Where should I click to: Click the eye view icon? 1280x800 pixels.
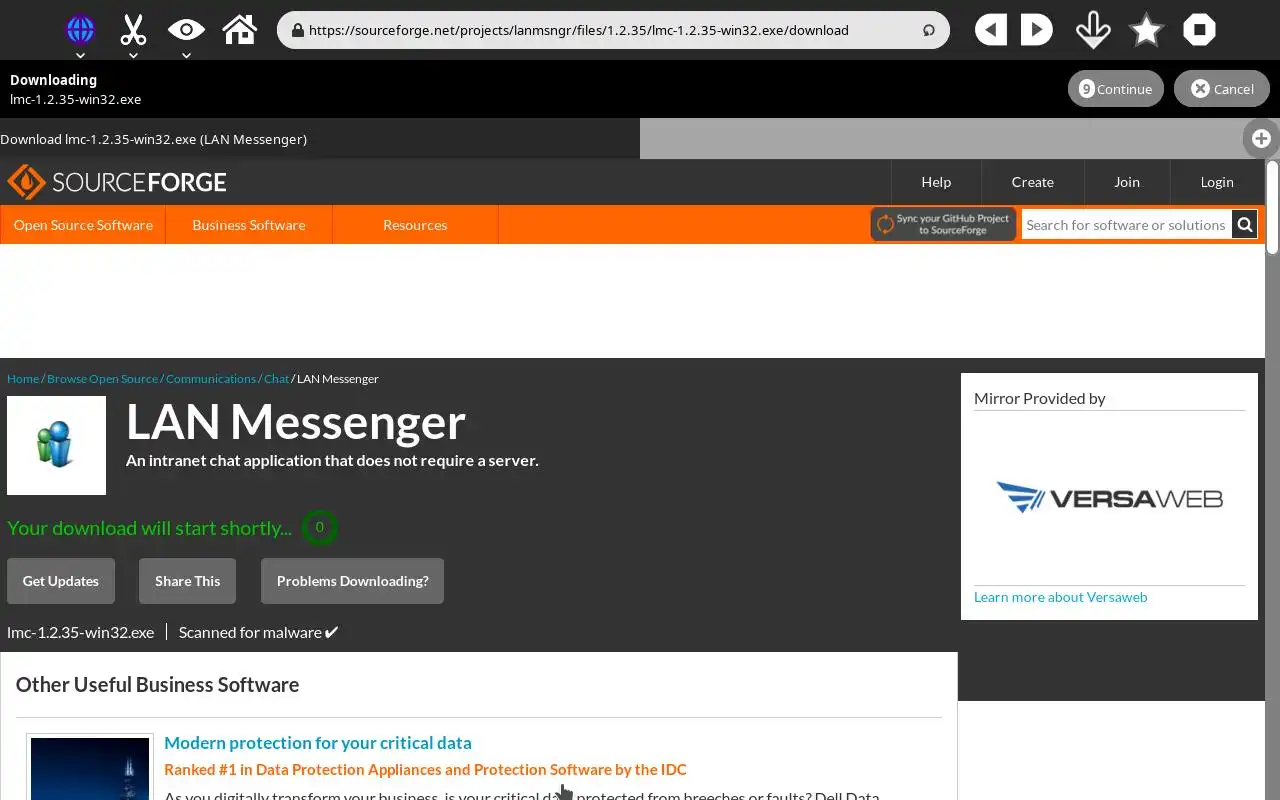point(186,30)
